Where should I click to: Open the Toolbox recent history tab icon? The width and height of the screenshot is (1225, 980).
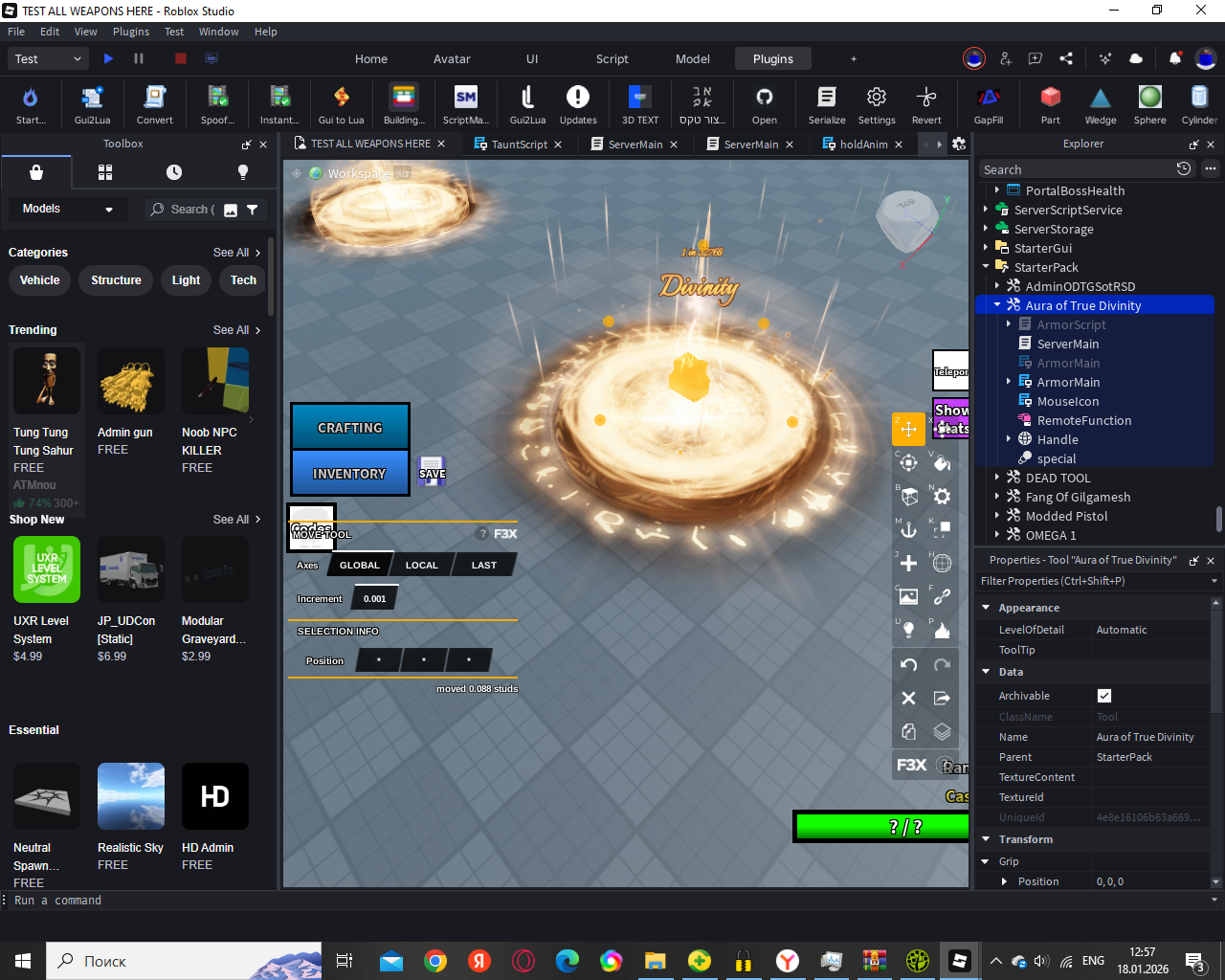pos(174,172)
